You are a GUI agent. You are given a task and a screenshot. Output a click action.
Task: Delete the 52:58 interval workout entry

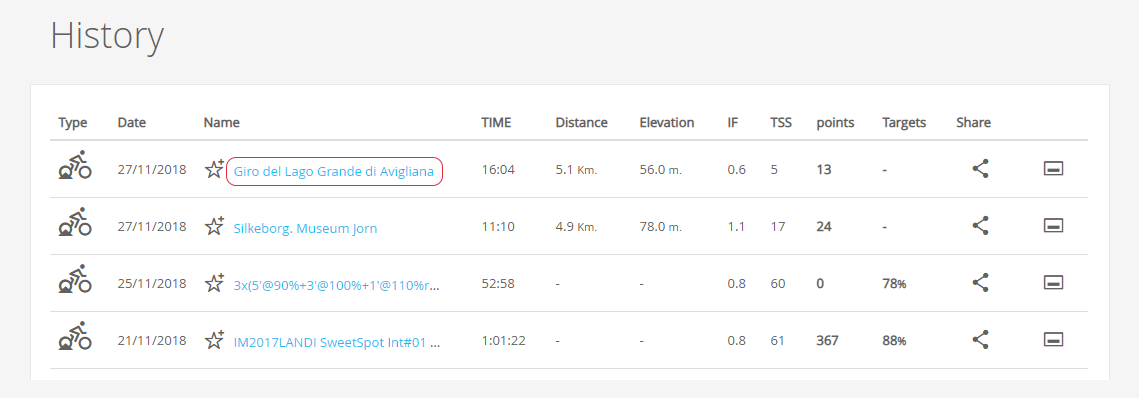point(1053,283)
